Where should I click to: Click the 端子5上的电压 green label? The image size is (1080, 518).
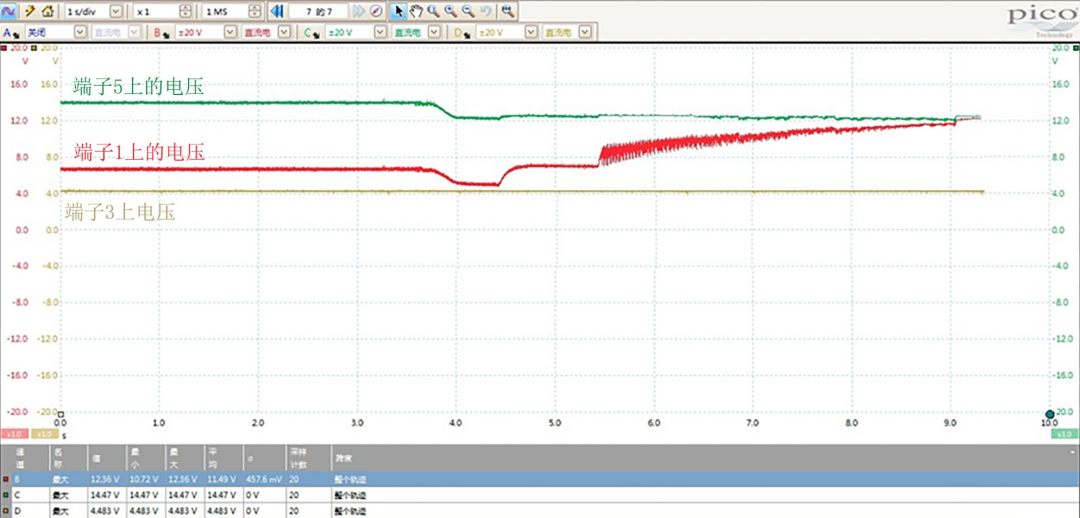pos(138,88)
